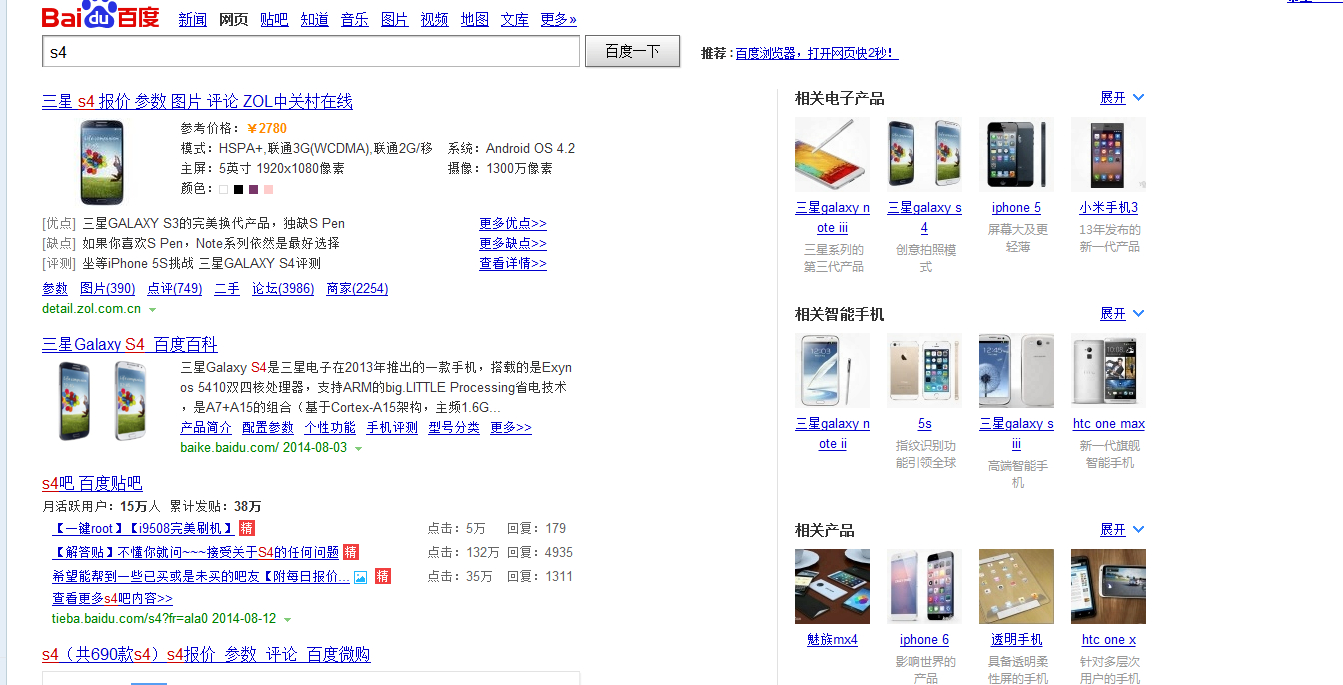1343x685 pixels.
Task: Switch to 新闻 search tab
Action: [192, 19]
